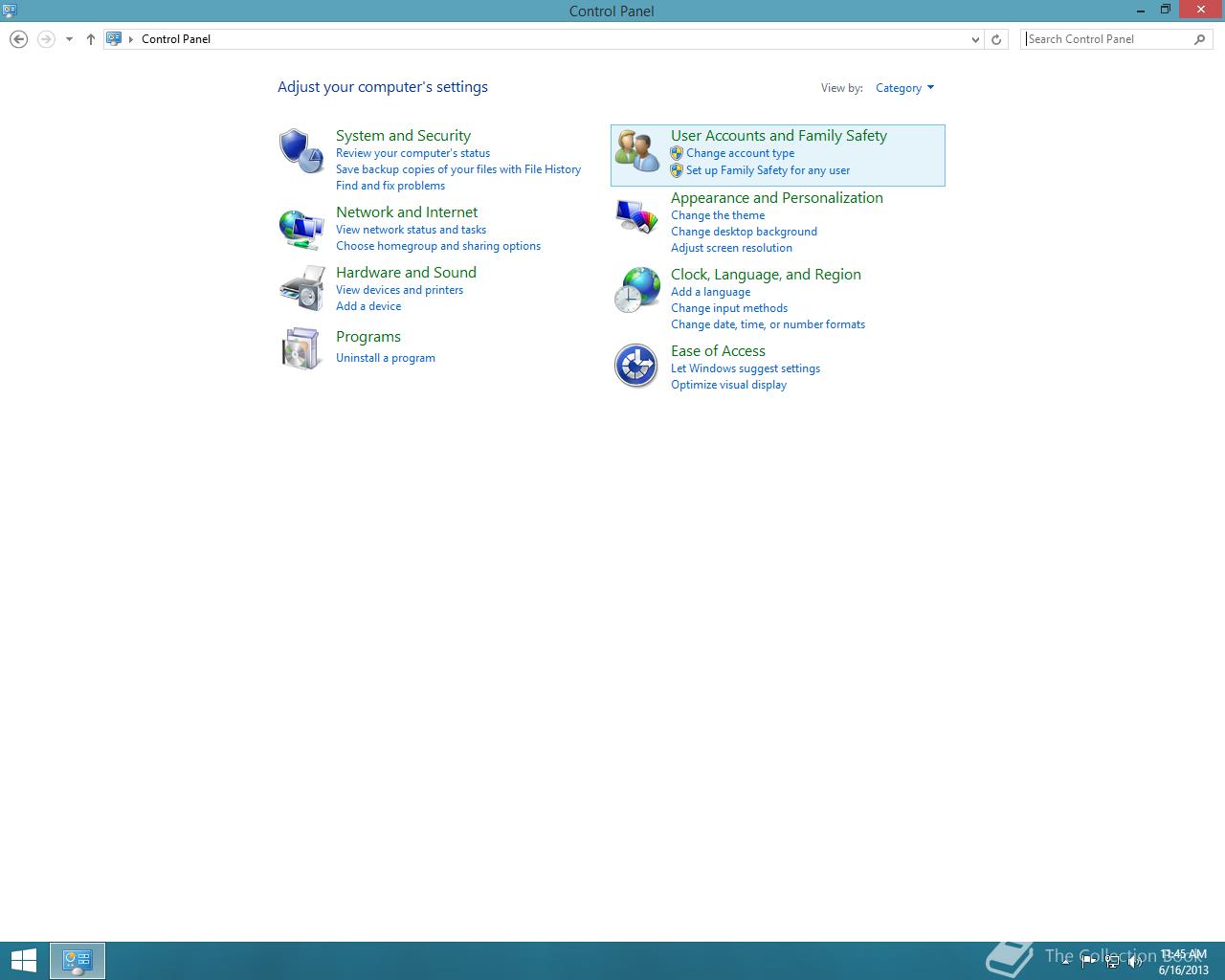Click Adjust screen resolution
The image size is (1225, 980).
click(731, 248)
